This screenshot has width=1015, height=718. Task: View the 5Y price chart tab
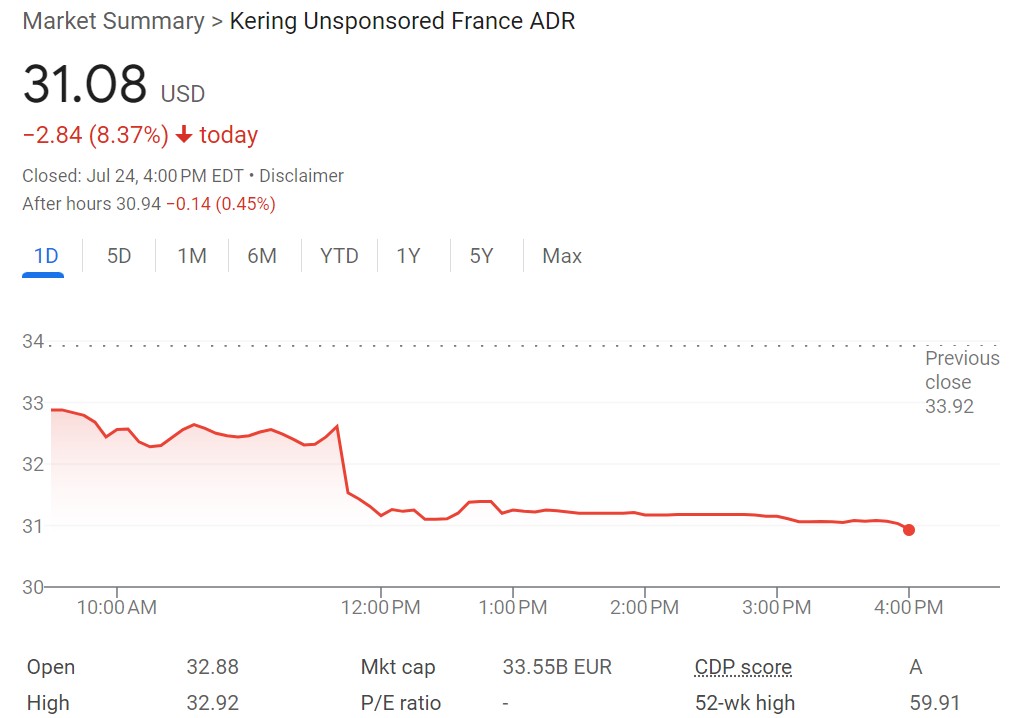point(482,256)
